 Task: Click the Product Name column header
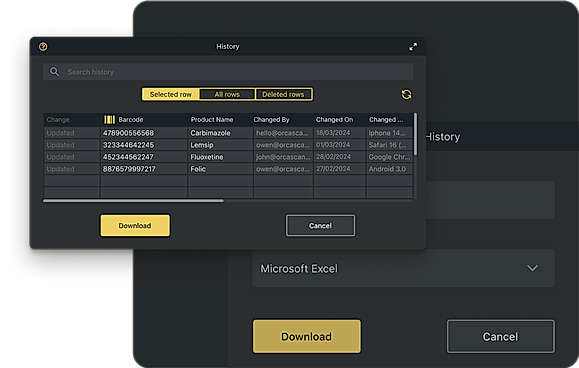212,120
